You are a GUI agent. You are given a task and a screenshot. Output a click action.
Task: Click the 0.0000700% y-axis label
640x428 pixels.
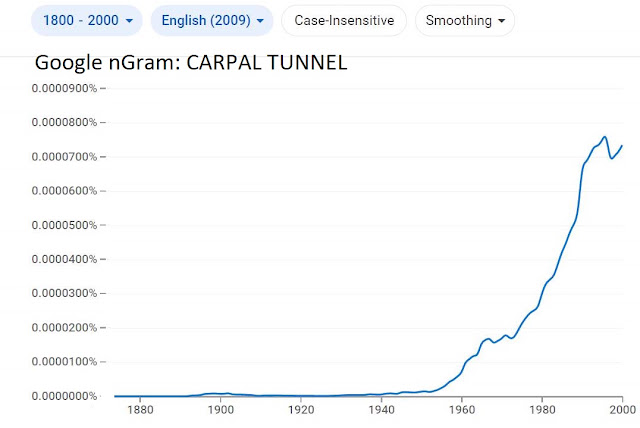click(64, 157)
